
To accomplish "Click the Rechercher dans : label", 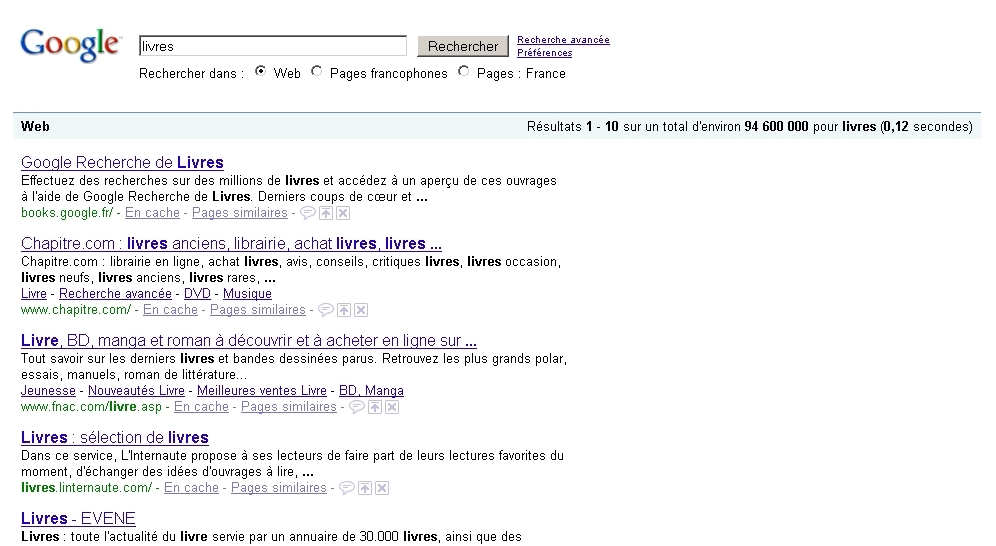I will click(x=191, y=74).
